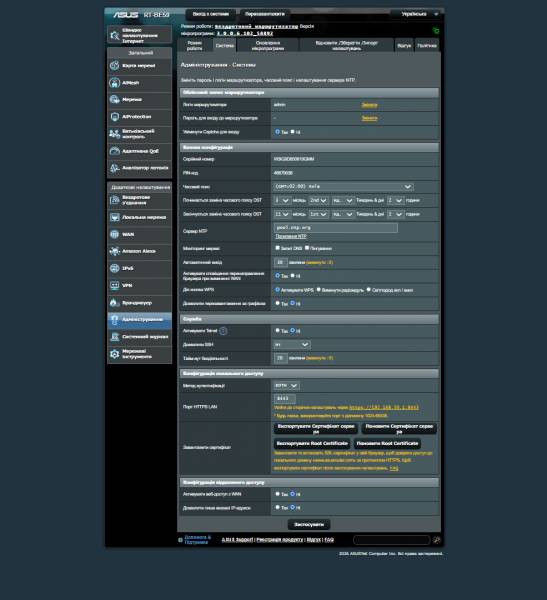Open the Adaptive QoS icon
Viewport: 547px width, 600px height.
(x=114, y=151)
